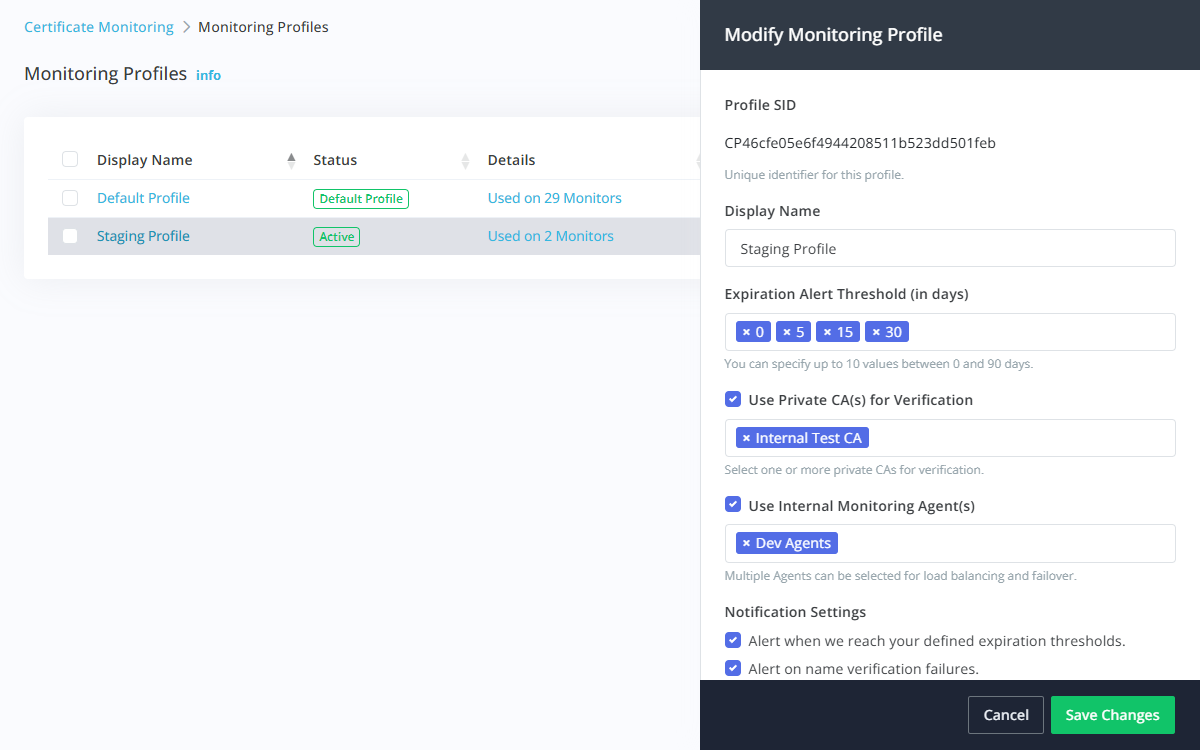
Task: Sort the table by Status
Action: point(464,159)
